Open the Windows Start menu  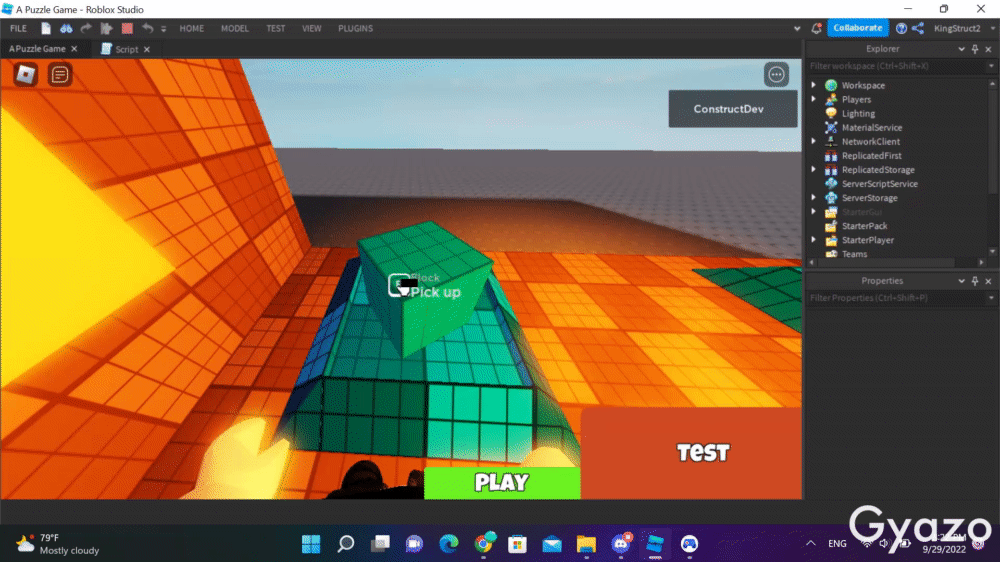311,544
